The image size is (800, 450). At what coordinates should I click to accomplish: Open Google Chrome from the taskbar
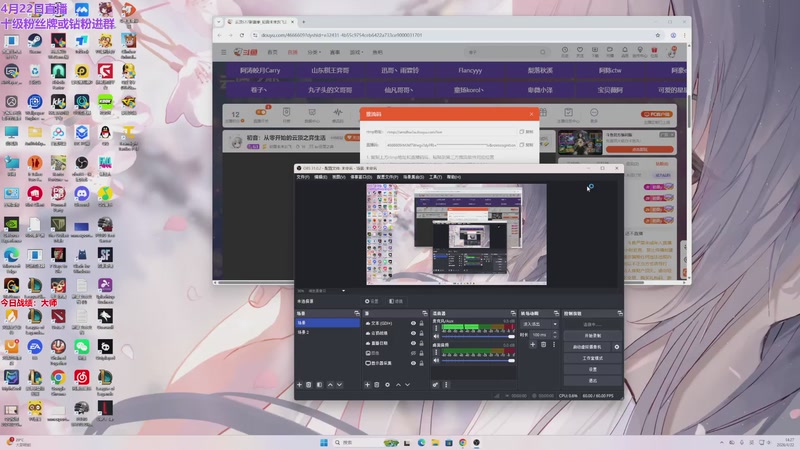462,442
